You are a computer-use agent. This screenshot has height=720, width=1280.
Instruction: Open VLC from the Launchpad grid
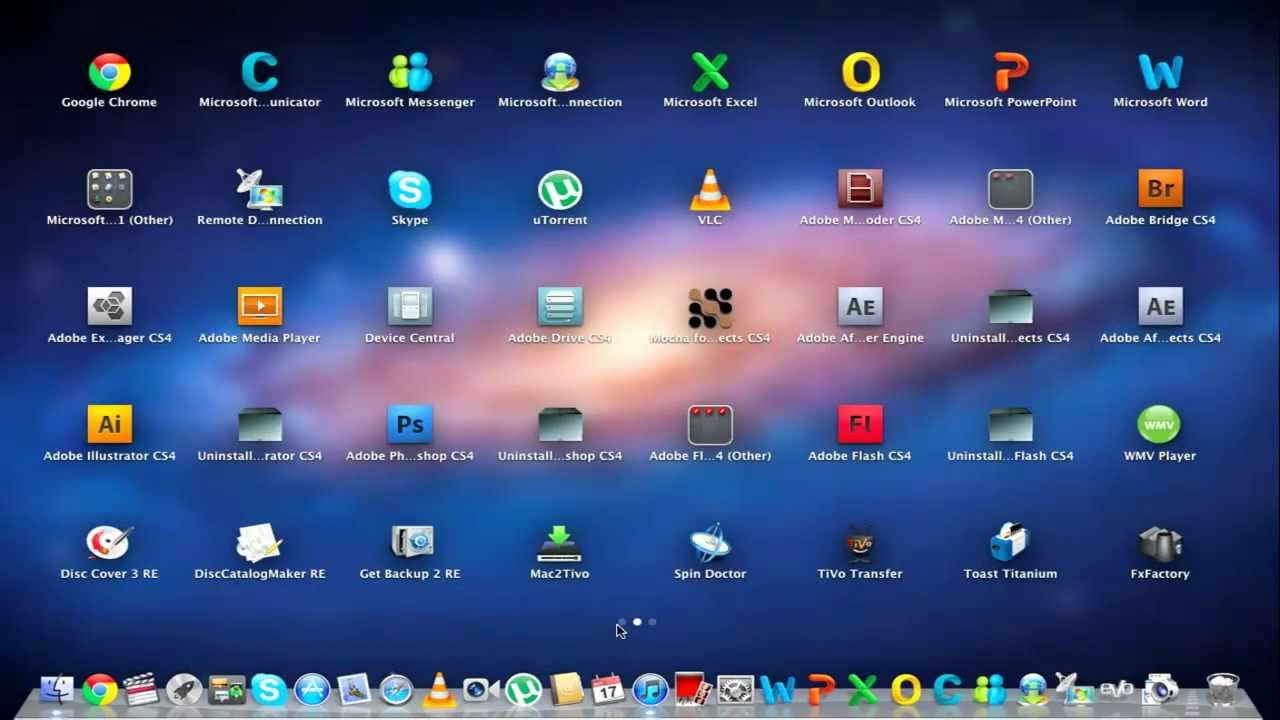coord(710,189)
